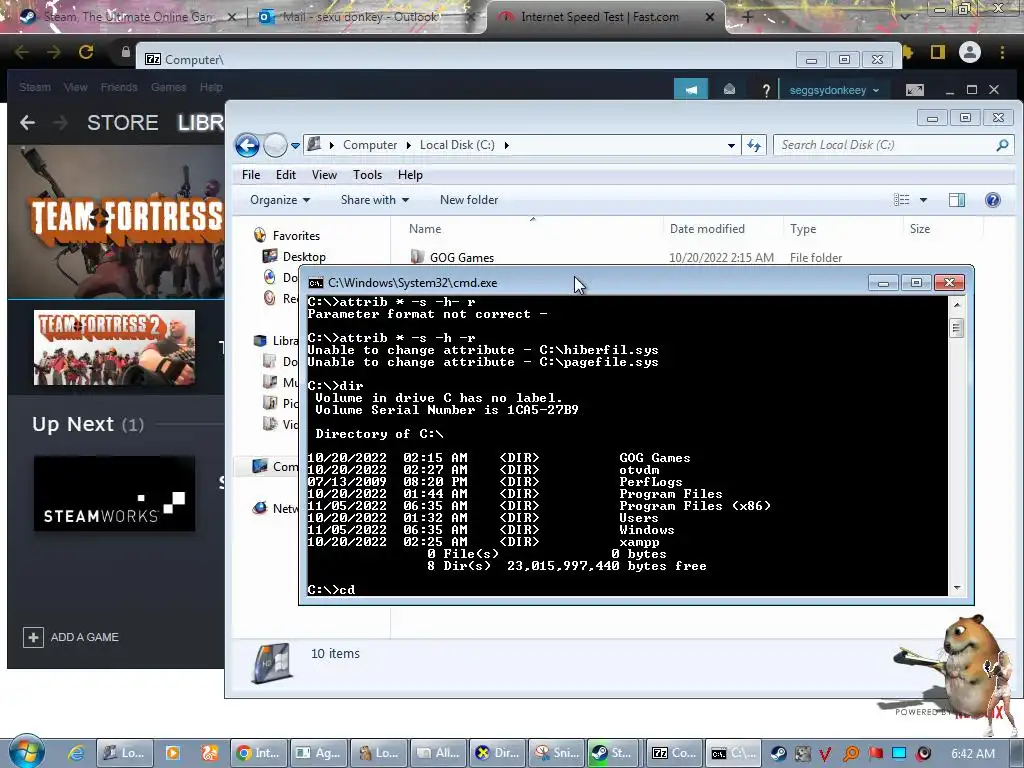Click Steam announcements megaphone icon
1024x768 pixels.
691,89
